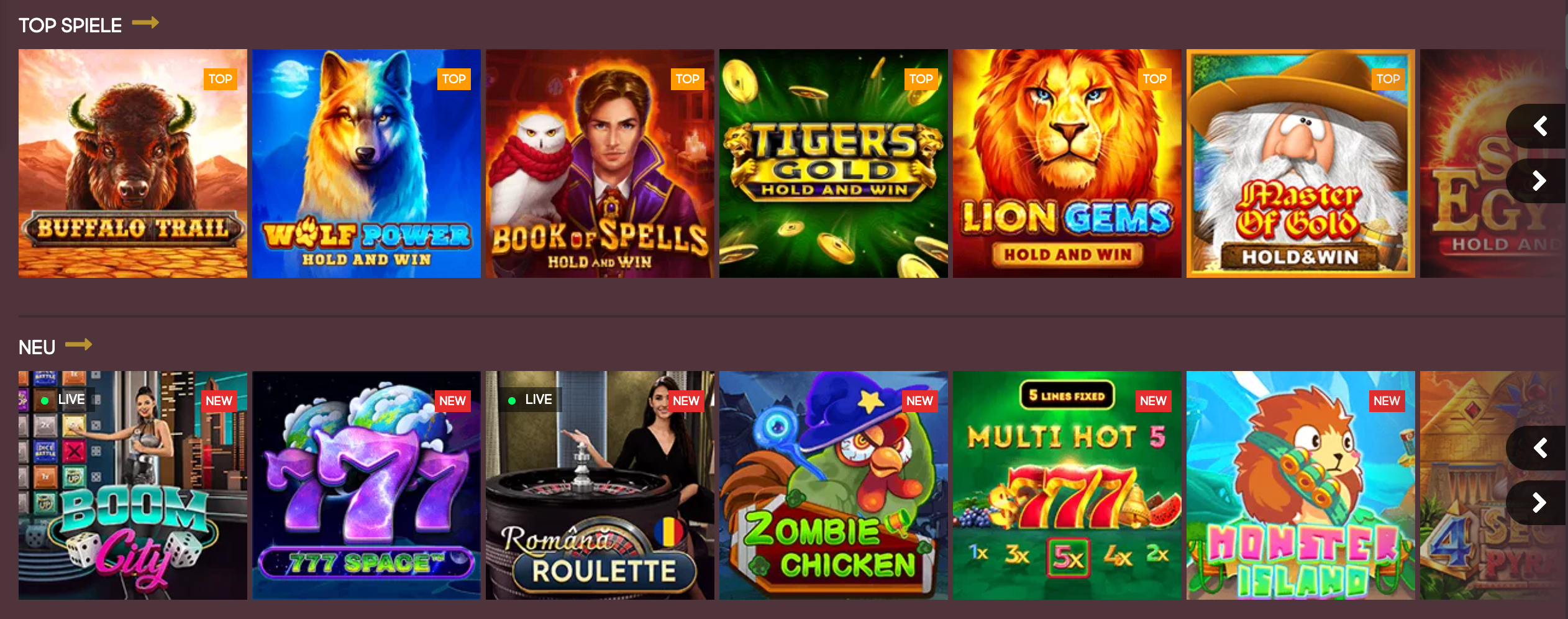Viewport: 1568px width, 619px height.
Task: Click the LIVE indicator on Boom City
Action: pyautogui.click(x=64, y=400)
